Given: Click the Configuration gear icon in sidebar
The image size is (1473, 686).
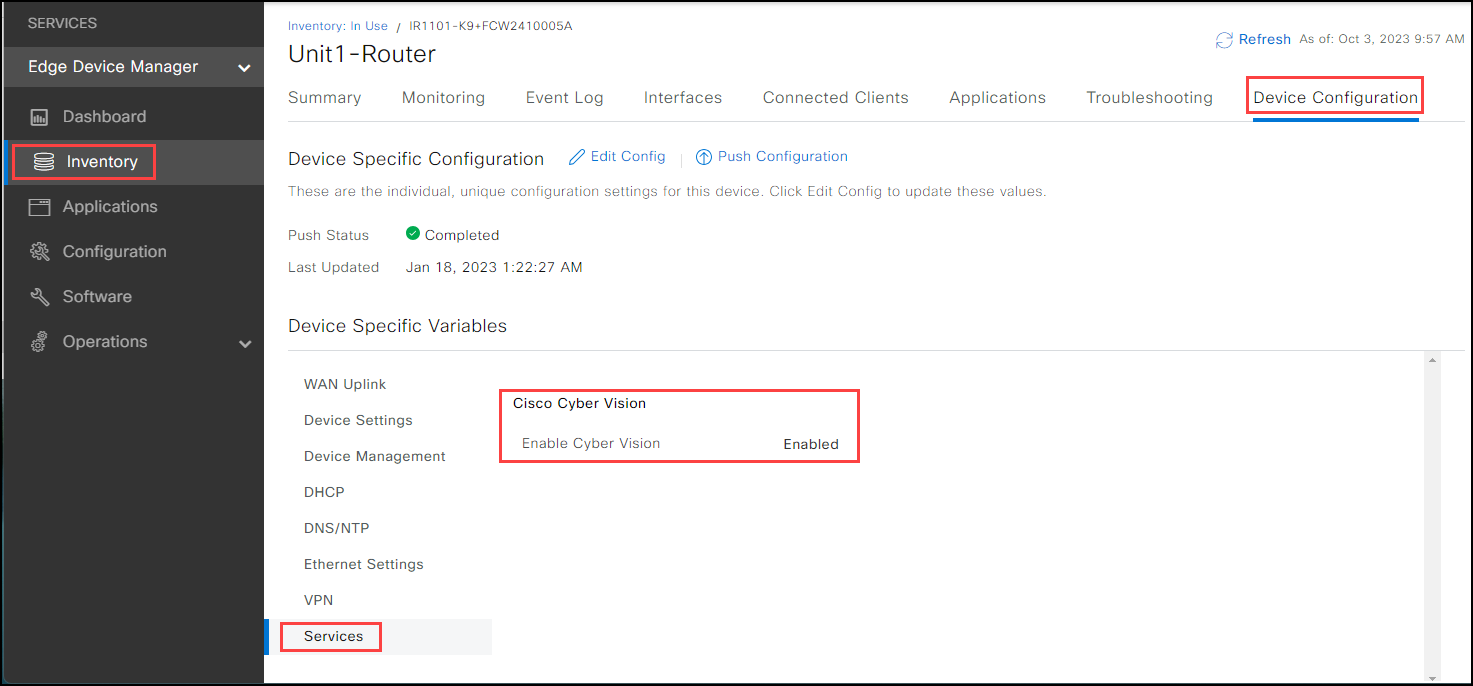Looking at the screenshot, I should pyautogui.click(x=39, y=252).
